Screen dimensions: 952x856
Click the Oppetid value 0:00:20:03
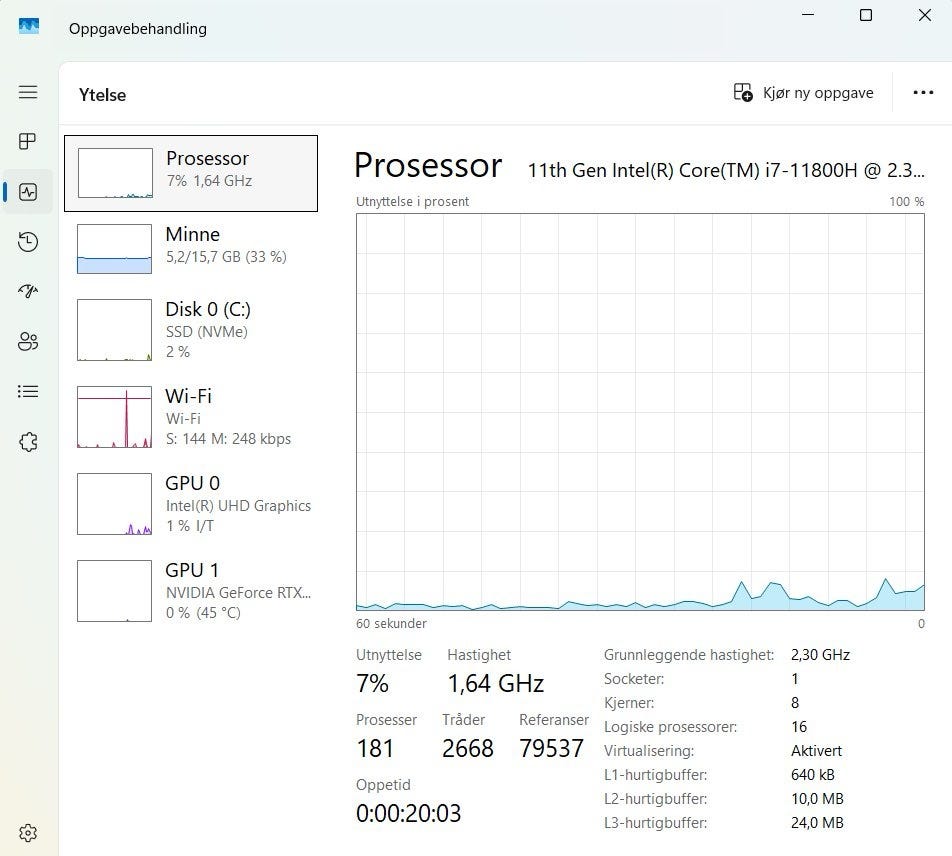(x=409, y=814)
